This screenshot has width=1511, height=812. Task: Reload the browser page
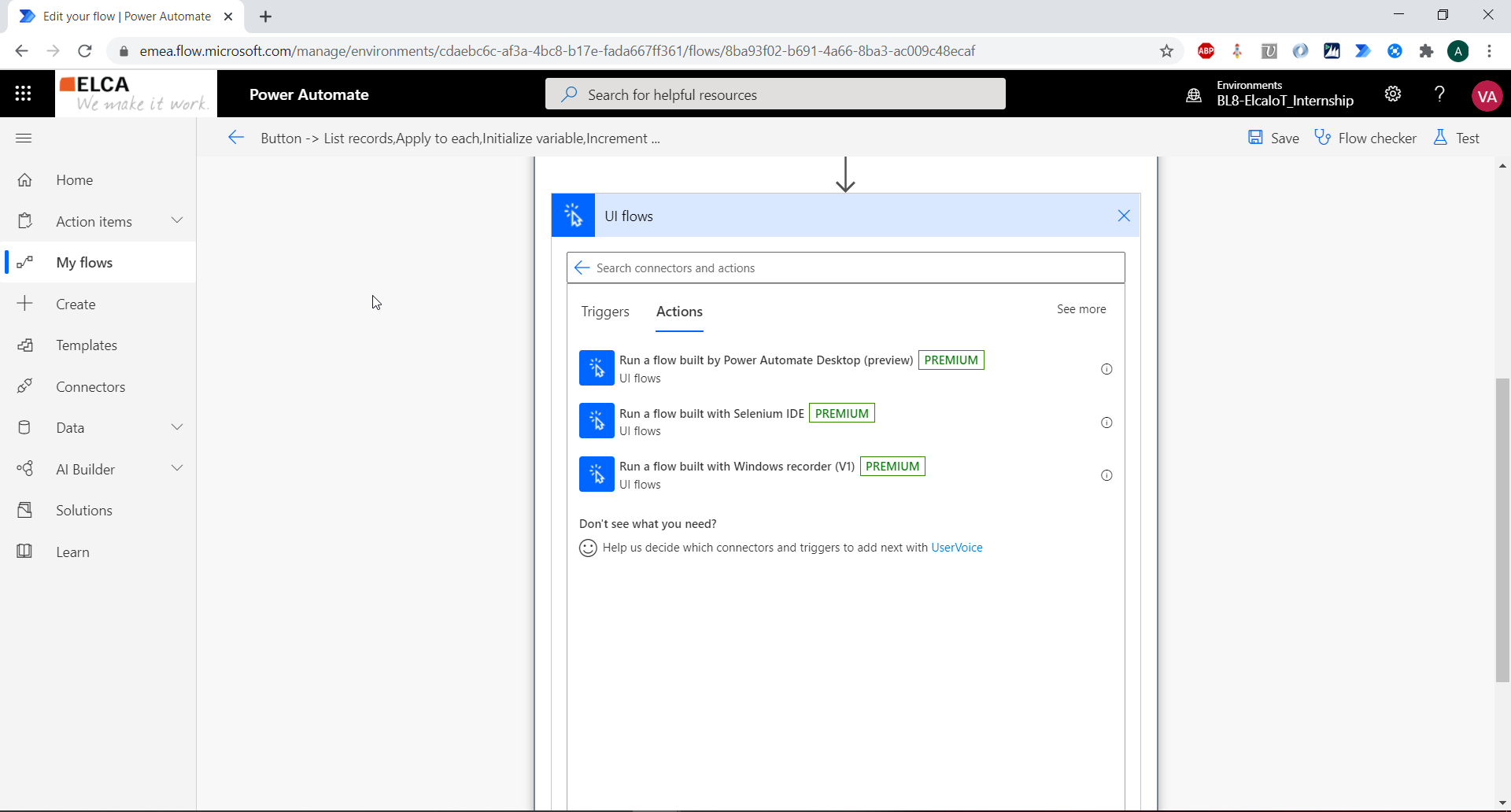coord(85,51)
